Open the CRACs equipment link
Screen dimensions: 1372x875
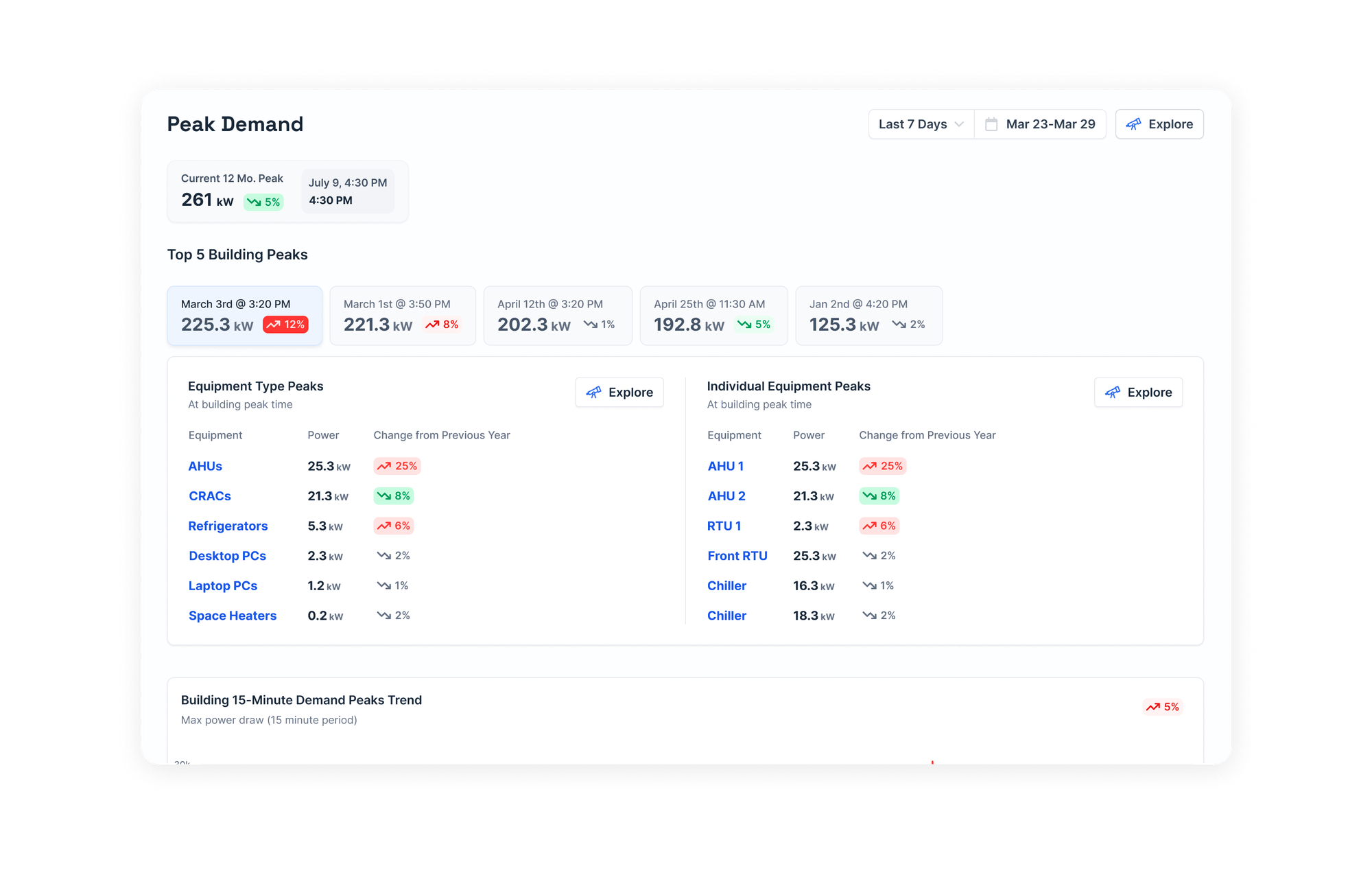pos(210,496)
